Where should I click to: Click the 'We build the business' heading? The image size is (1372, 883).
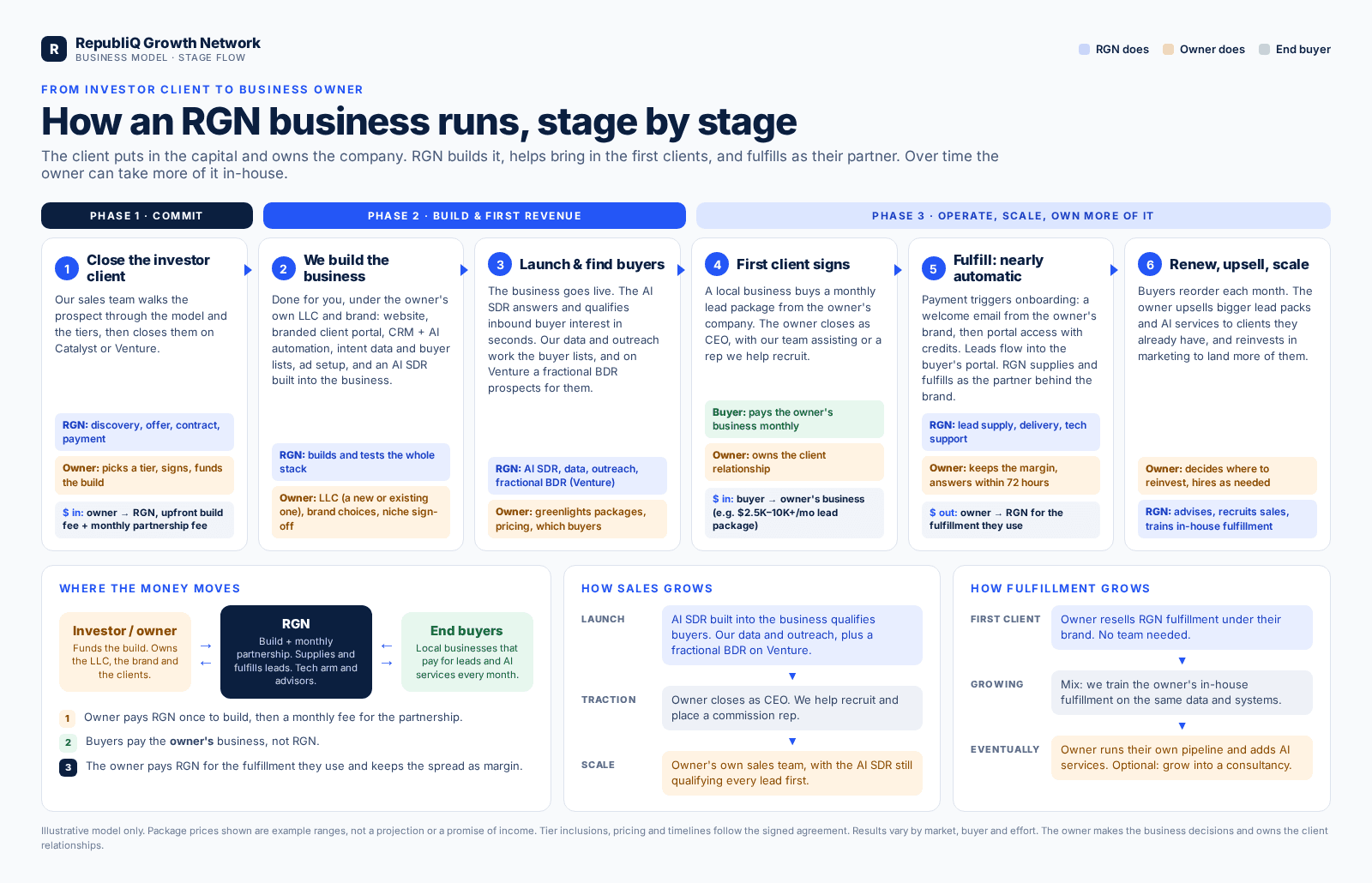coord(346,268)
